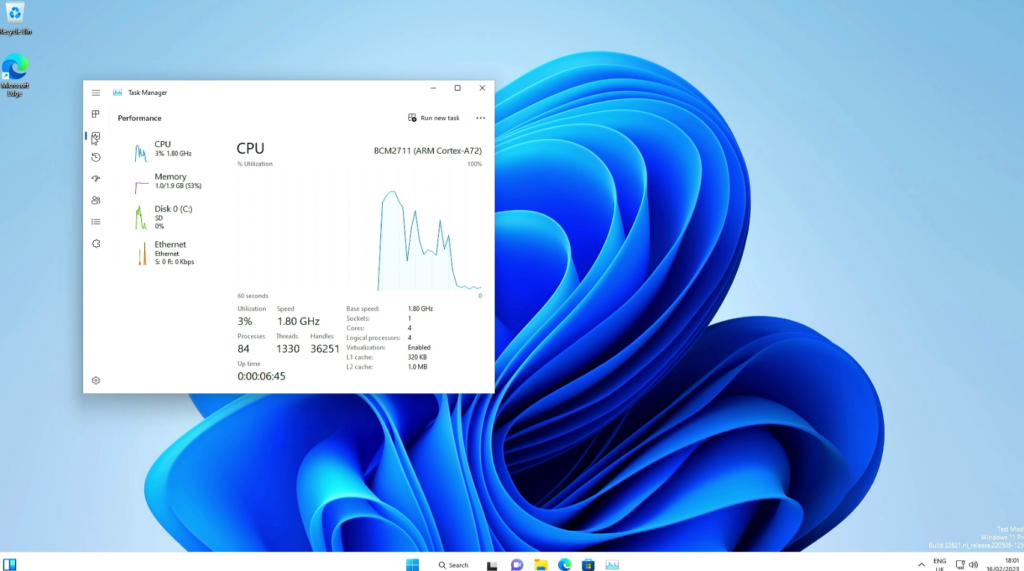Open the Chat taskbar icon

click(x=517, y=565)
